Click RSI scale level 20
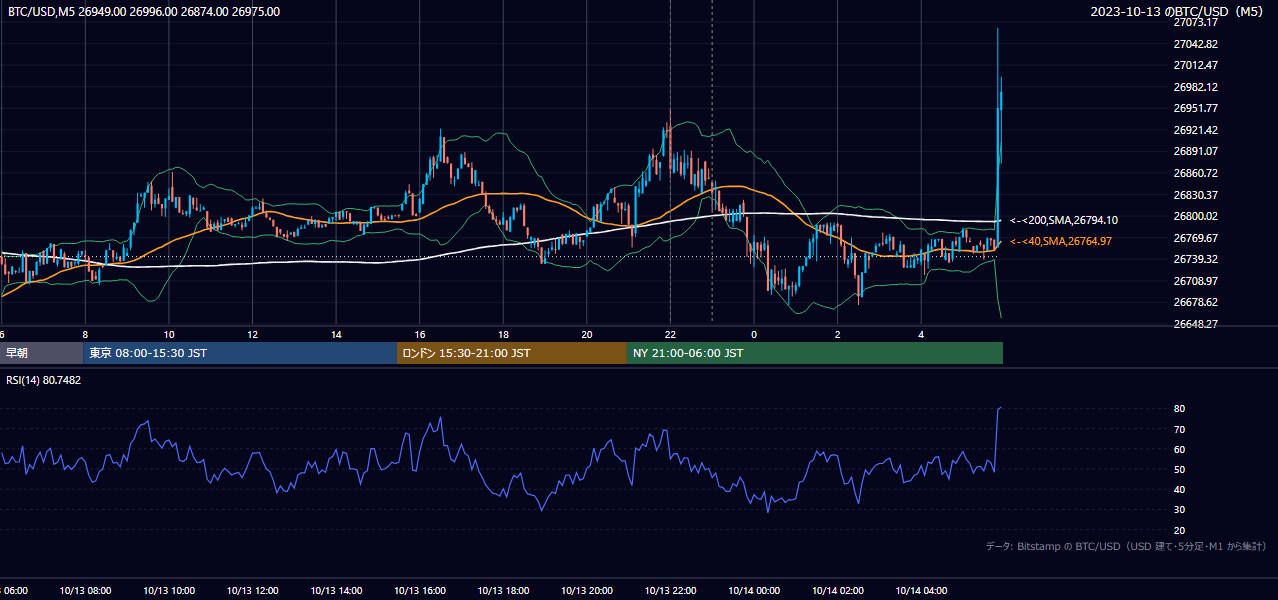Image resolution: width=1278 pixels, height=600 pixels. click(x=1180, y=530)
